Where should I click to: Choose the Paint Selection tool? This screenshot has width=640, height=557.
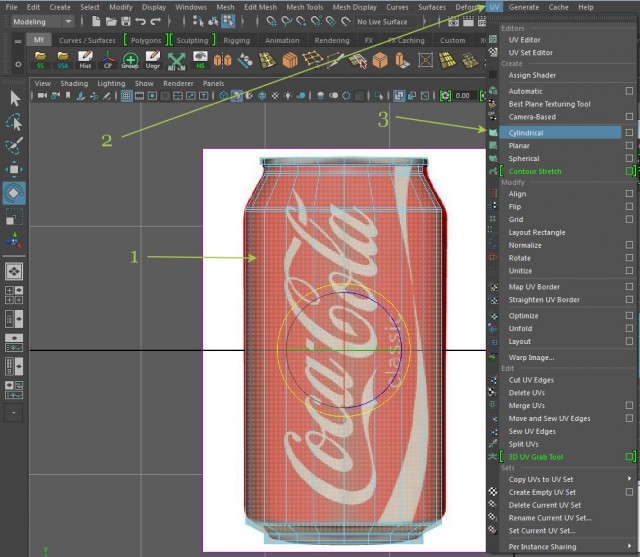click(15, 146)
